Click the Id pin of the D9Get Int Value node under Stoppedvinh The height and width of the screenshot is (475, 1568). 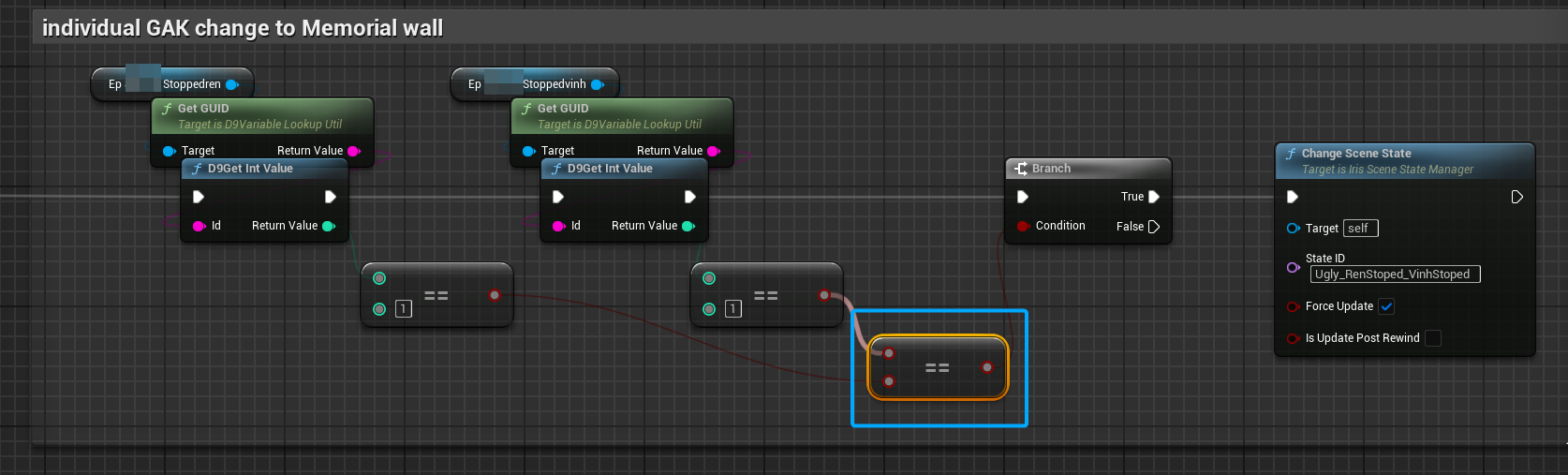click(x=559, y=226)
